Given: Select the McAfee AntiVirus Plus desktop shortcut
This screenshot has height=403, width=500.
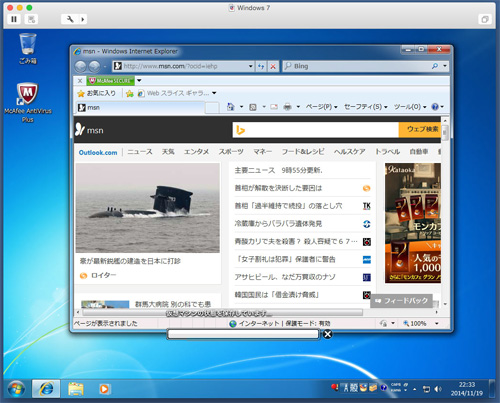Looking at the screenshot, I should pos(28,103).
